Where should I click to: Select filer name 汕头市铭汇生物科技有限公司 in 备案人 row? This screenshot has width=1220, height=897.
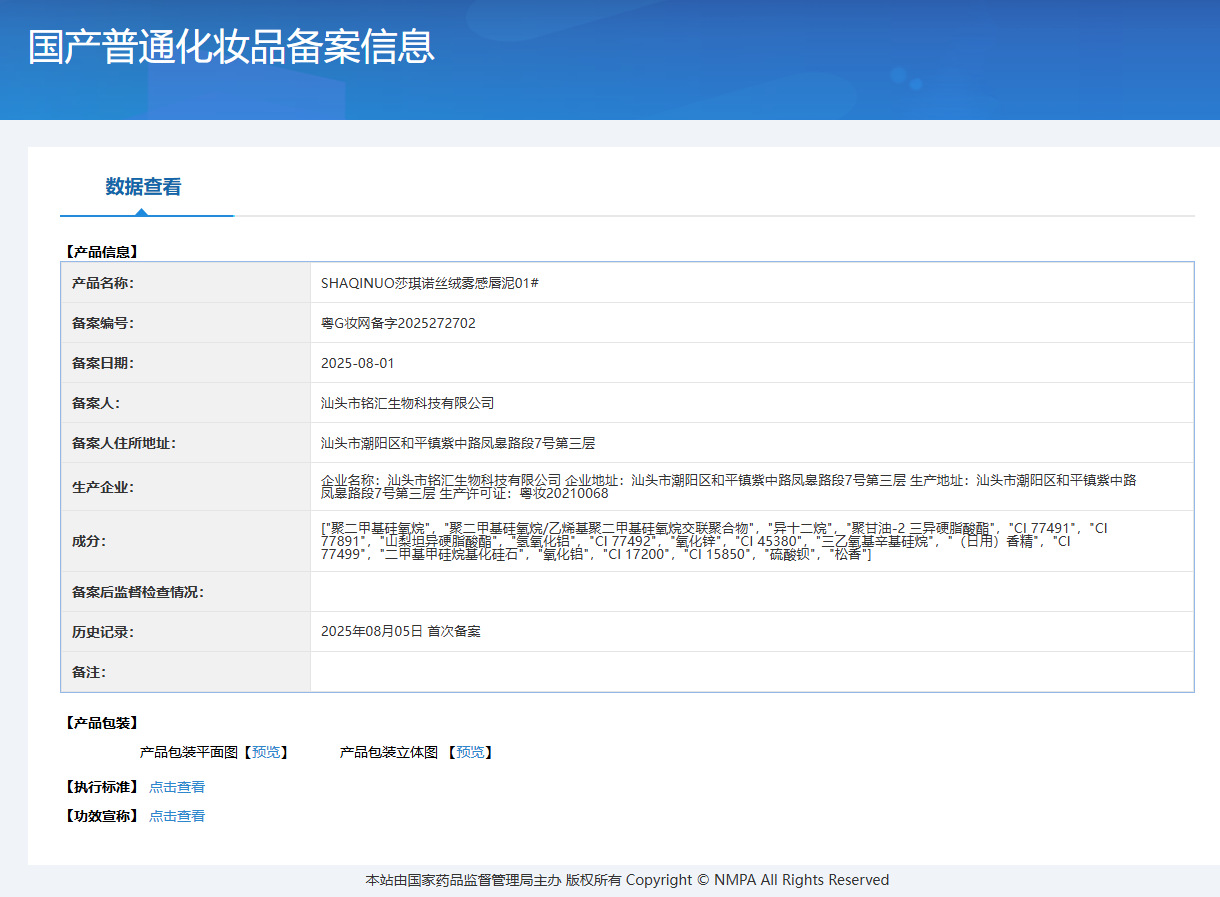408,403
